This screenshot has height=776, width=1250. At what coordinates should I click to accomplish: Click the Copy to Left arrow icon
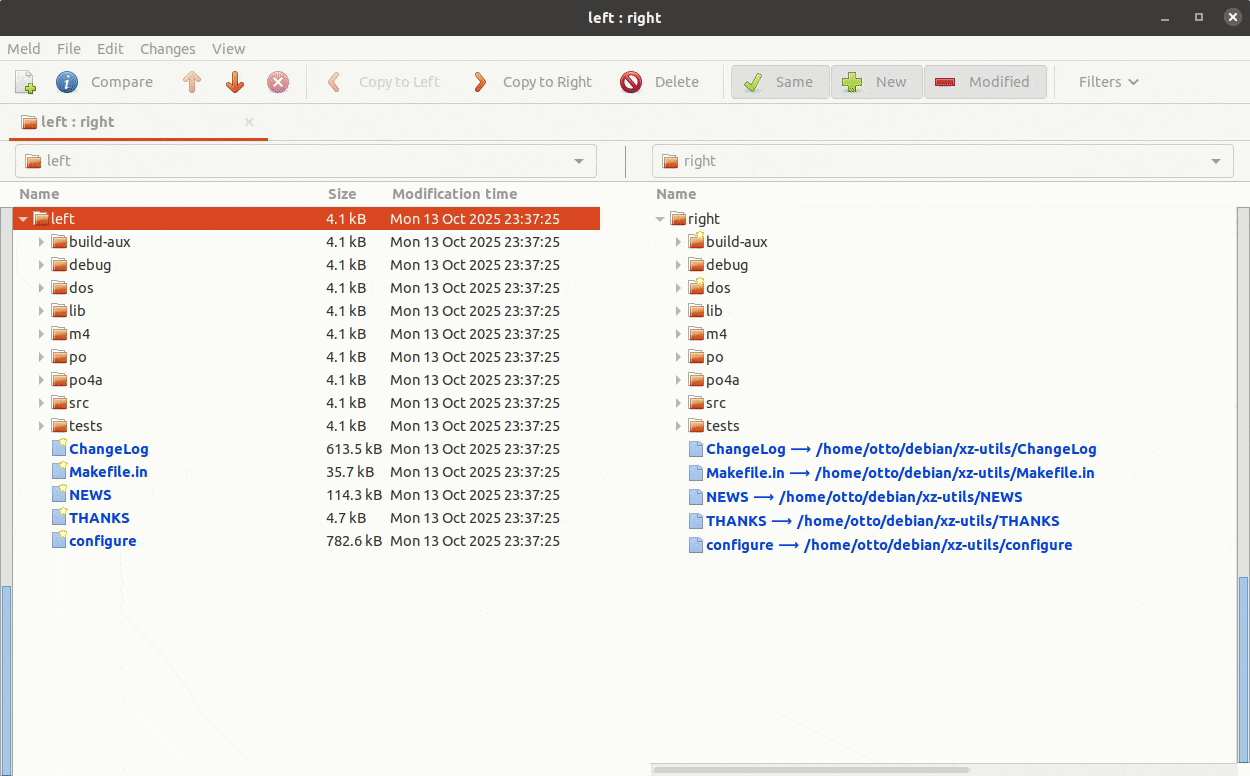pos(335,82)
